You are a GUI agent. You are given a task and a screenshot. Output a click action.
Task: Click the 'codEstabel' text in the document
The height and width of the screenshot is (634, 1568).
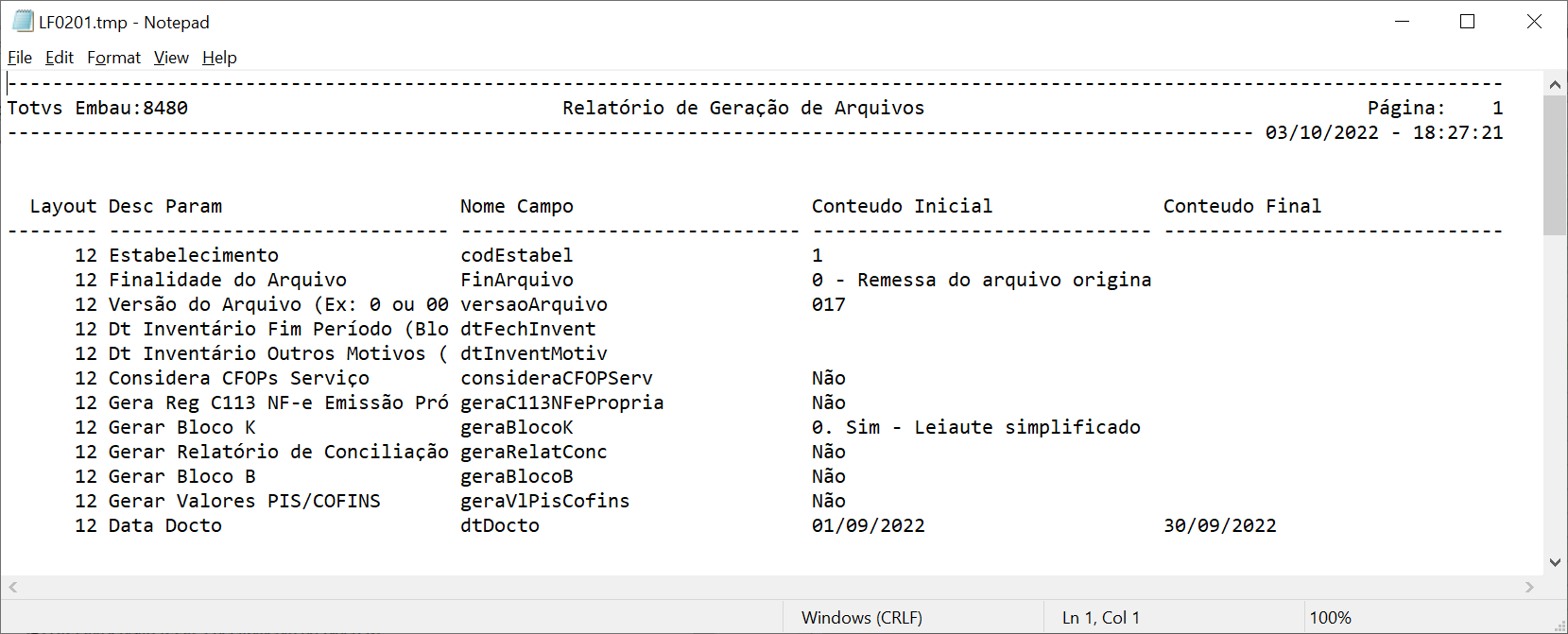[516, 256]
